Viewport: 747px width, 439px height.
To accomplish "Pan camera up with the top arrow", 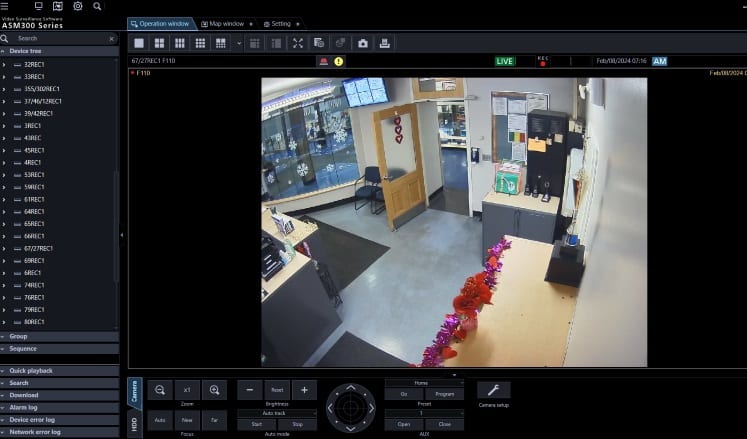I will point(351,387).
